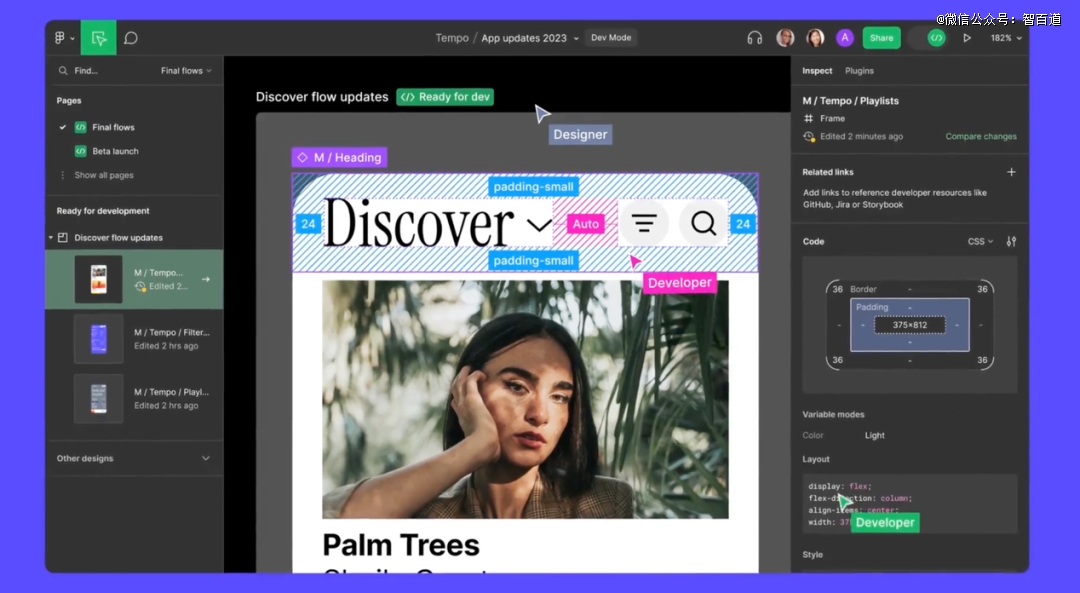
Task: Click the edited history icon under Frame
Action: click(809, 136)
